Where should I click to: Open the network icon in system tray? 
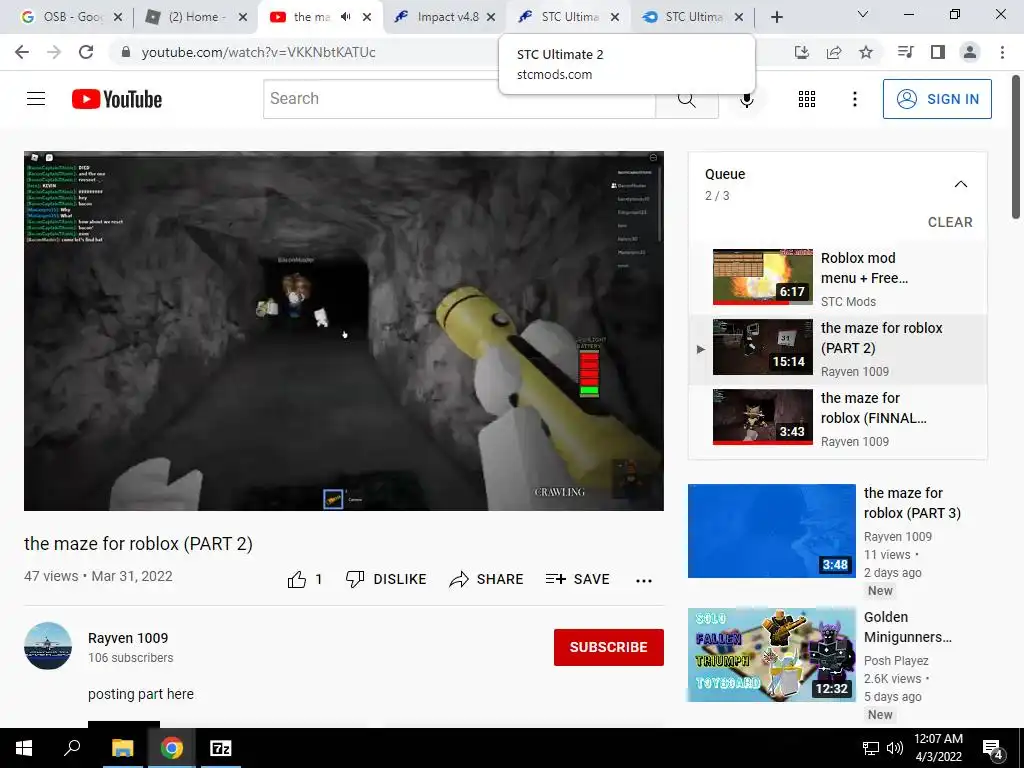click(x=871, y=748)
